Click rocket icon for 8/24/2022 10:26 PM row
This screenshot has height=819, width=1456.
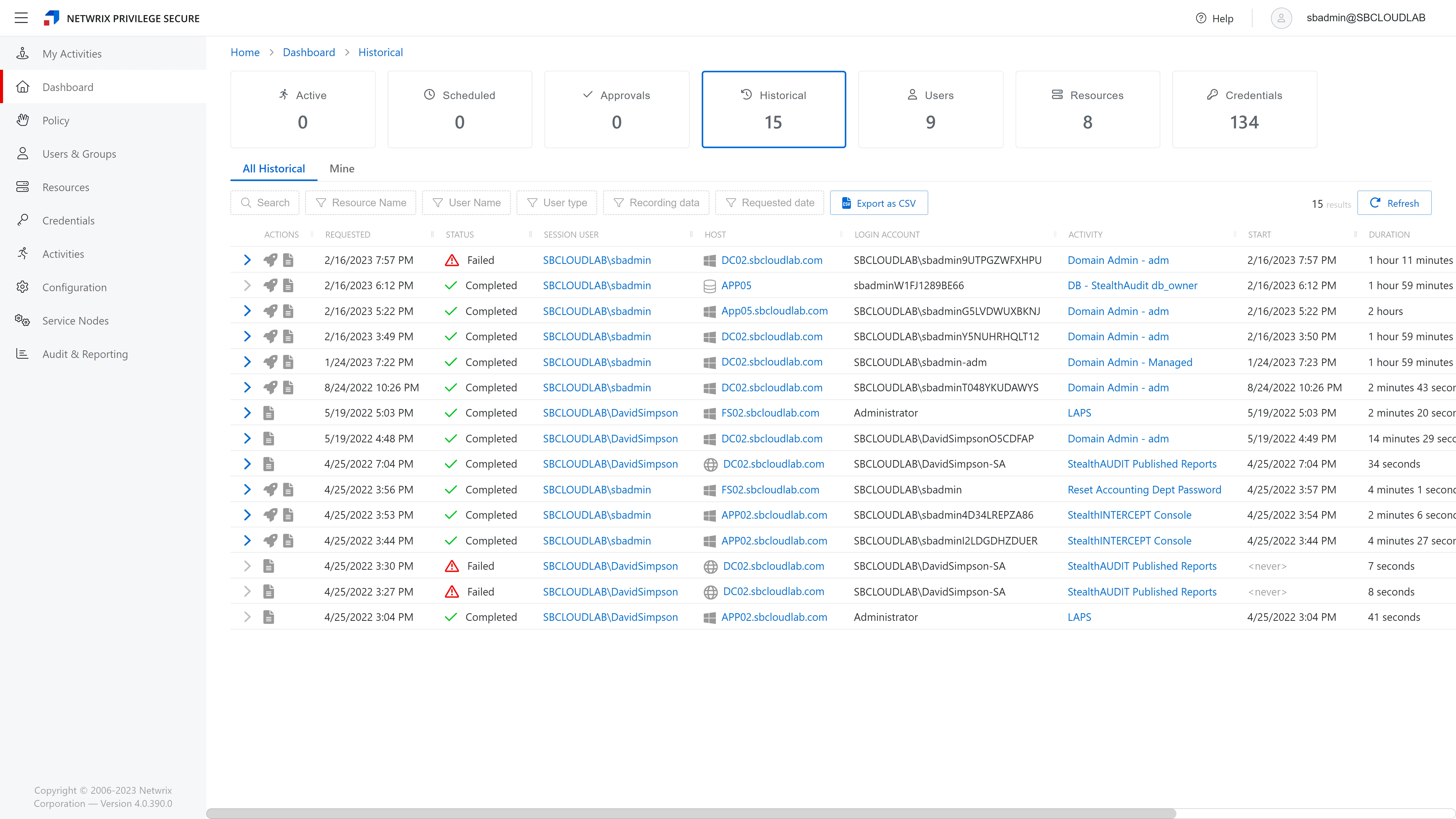point(270,387)
